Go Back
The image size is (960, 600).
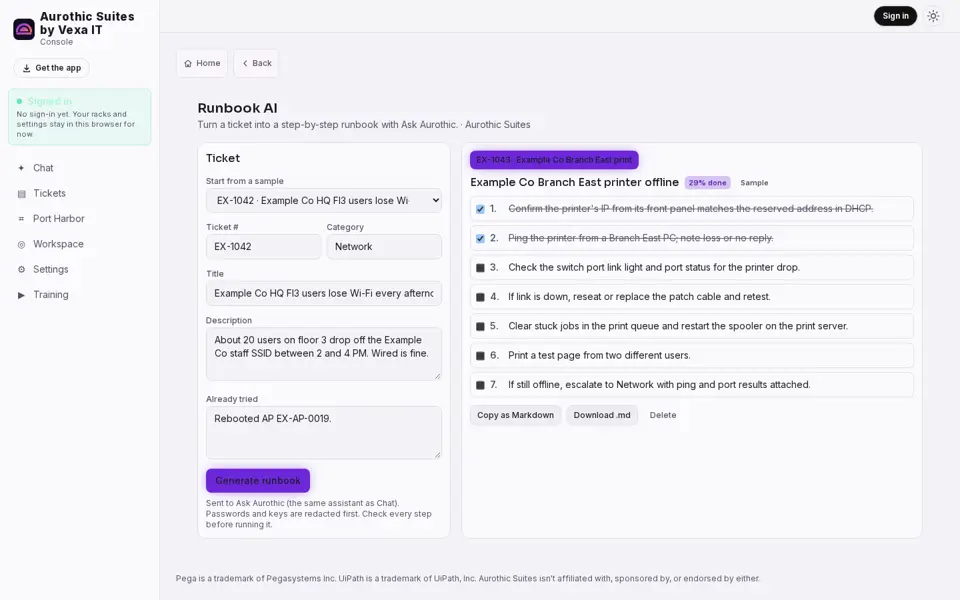point(256,63)
